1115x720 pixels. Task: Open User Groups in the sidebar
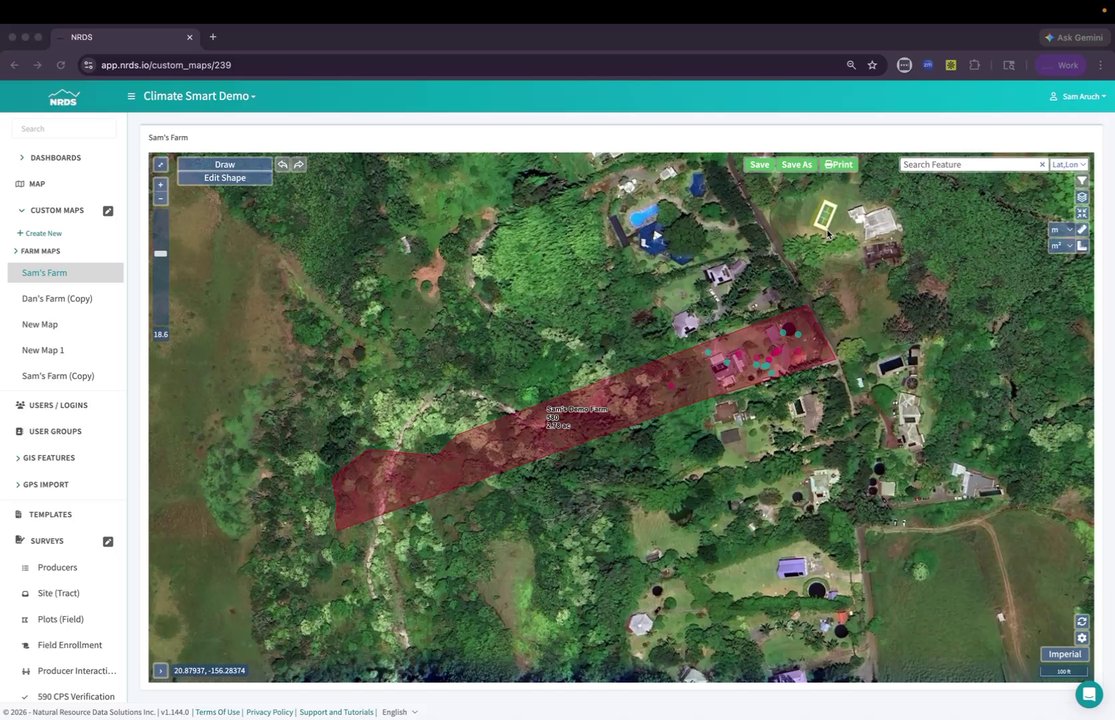tap(48, 431)
